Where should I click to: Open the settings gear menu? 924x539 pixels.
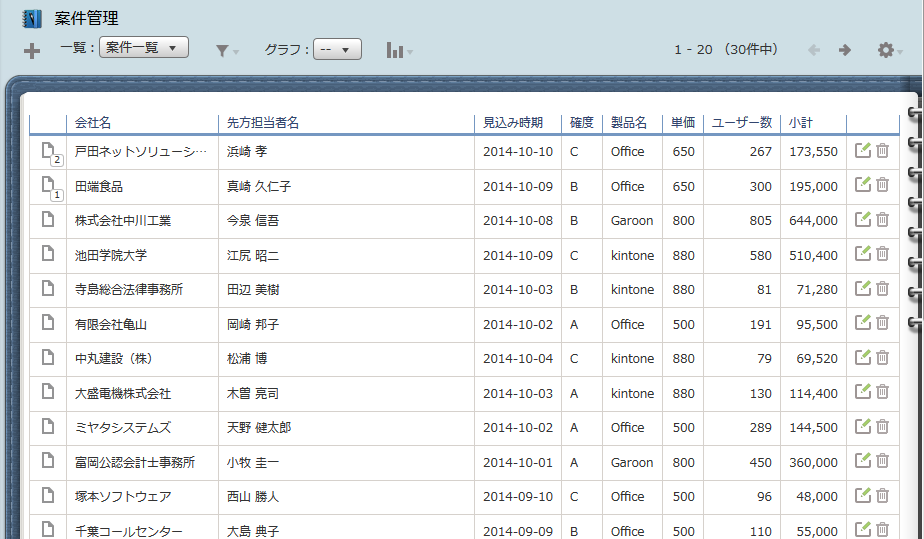click(x=889, y=50)
